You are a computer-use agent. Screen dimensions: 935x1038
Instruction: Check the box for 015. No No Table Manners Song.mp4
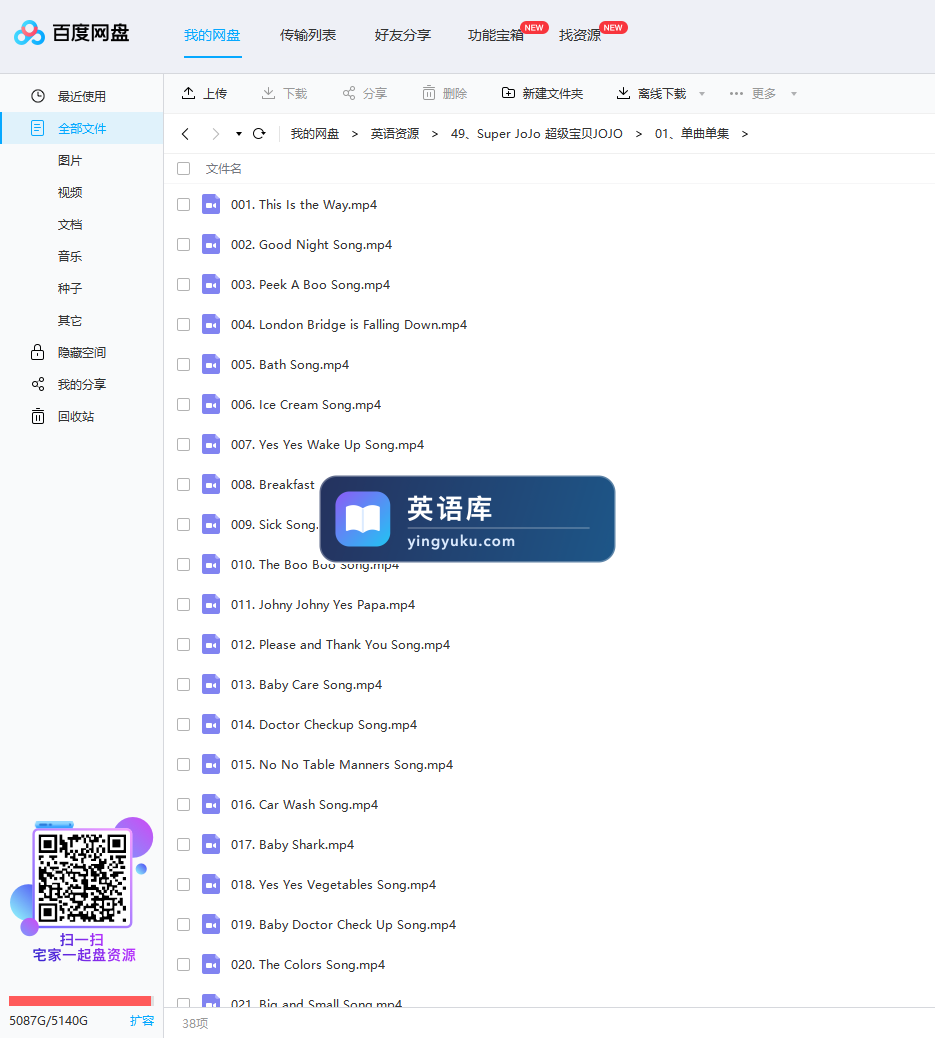(x=183, y=765)
